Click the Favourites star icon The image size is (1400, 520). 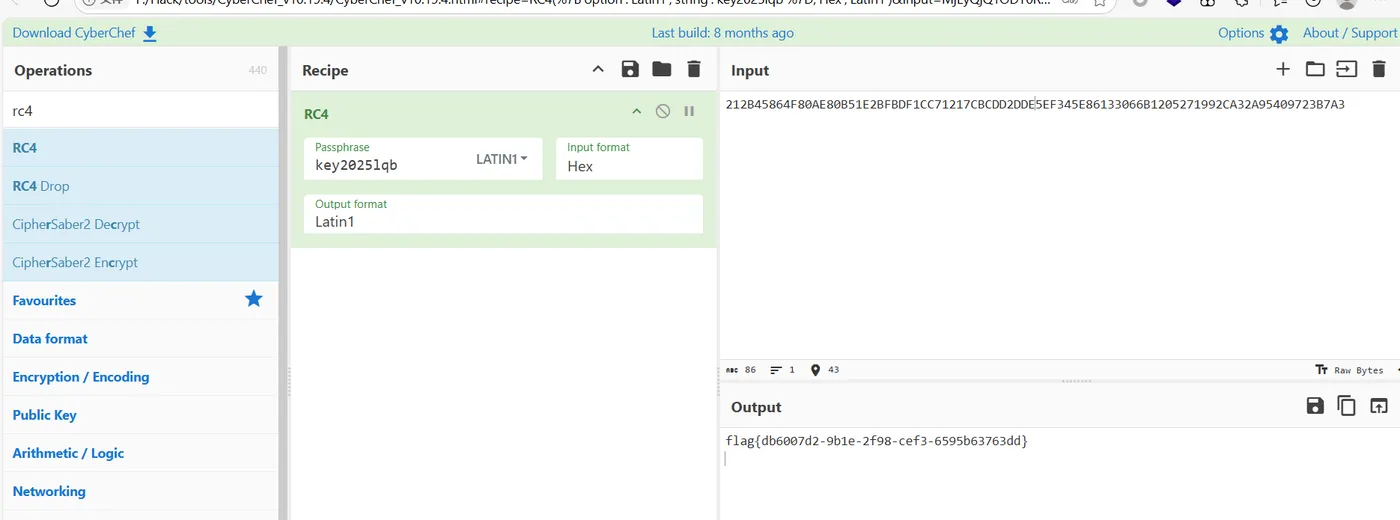254,299
